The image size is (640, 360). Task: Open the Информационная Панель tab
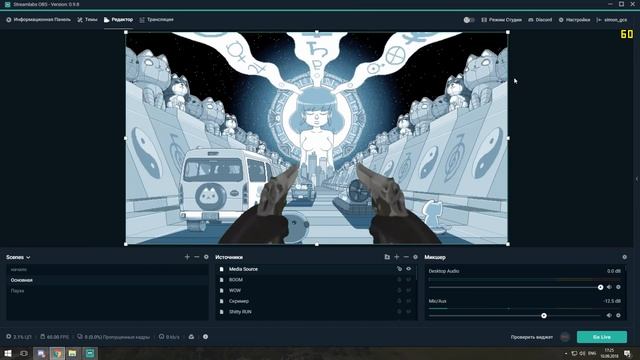38,20
